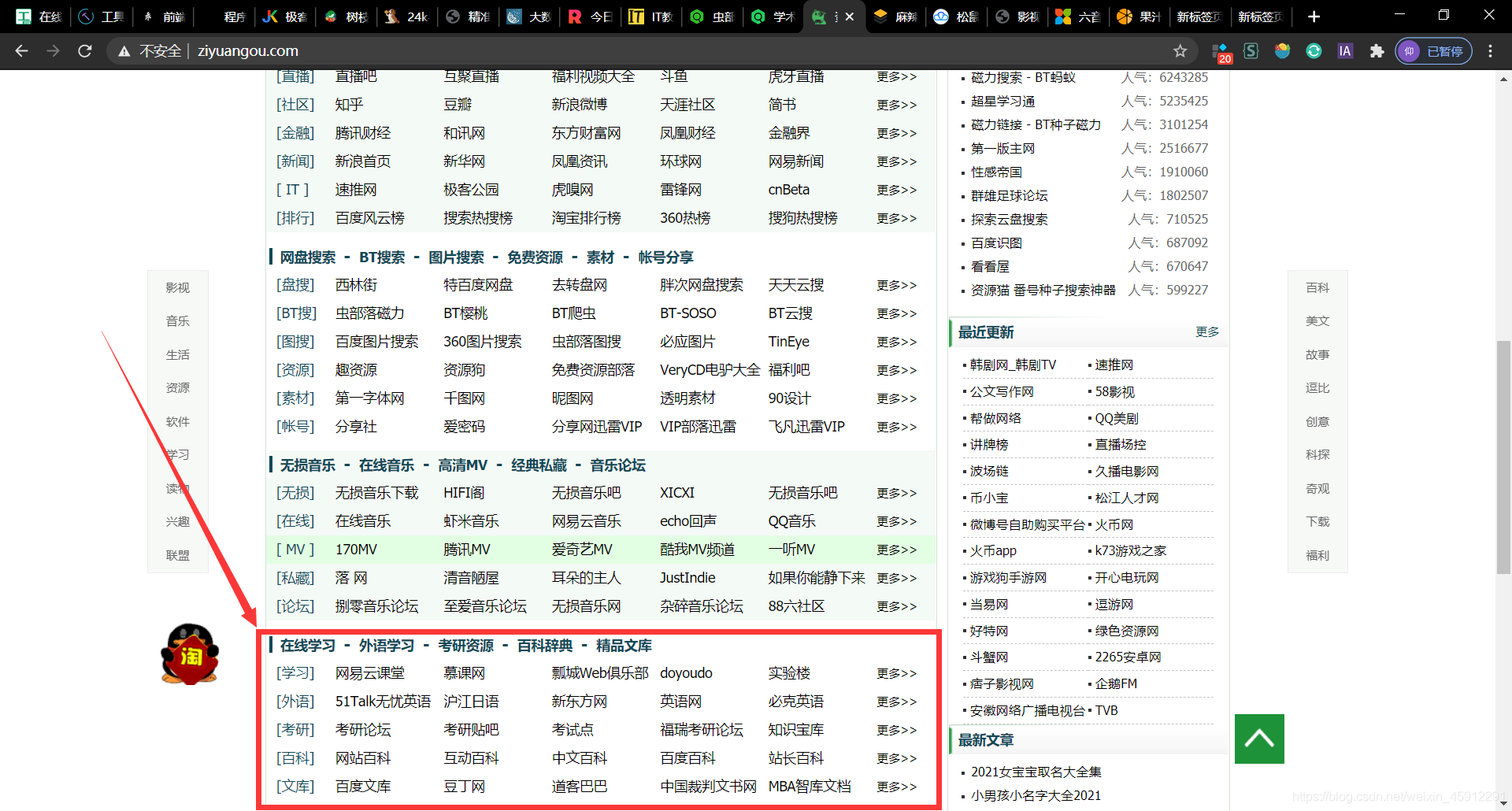Open Chrome's three-dot menu
The height and width of the screenshot is (811, 1512).
click(x=1490, y=51)
